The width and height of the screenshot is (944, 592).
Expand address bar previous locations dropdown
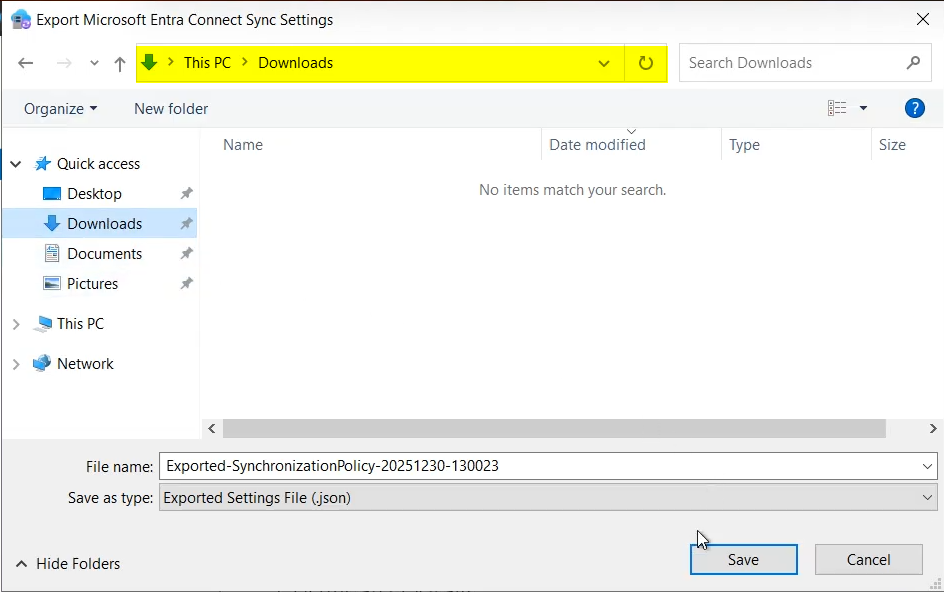coord(604,63)
